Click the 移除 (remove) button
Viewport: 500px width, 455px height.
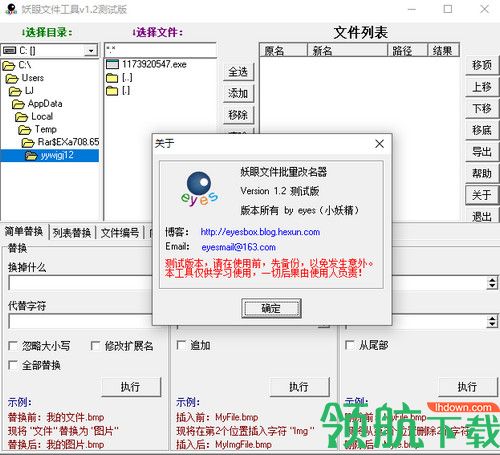point(238,115)
